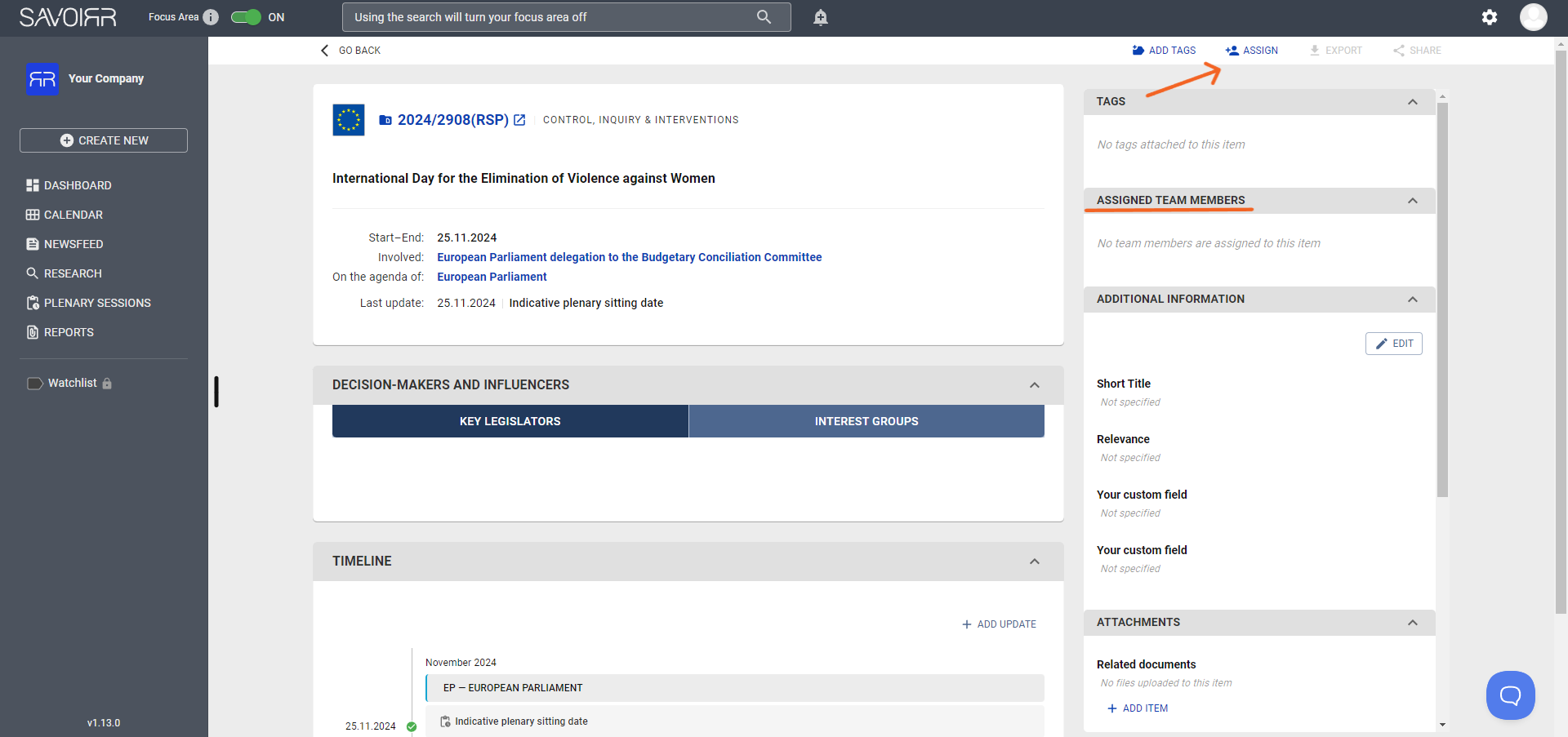Viewport: 1568px width, 737px height.
Task: Collapse Decision-Makers and Influencers section
Action: [x=1035, y=385]
